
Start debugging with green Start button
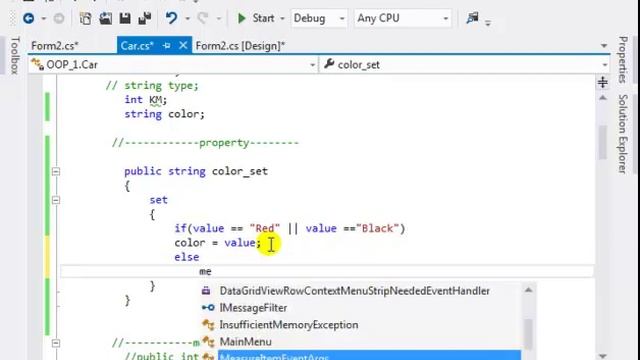pyautogui.click(x=256, y=18)
